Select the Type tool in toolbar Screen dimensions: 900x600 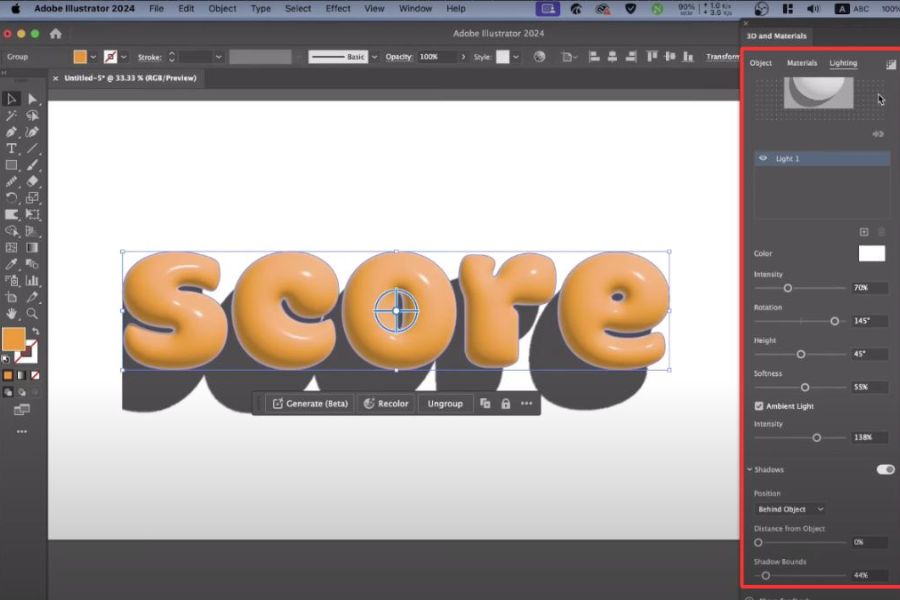tap(11, 148)
